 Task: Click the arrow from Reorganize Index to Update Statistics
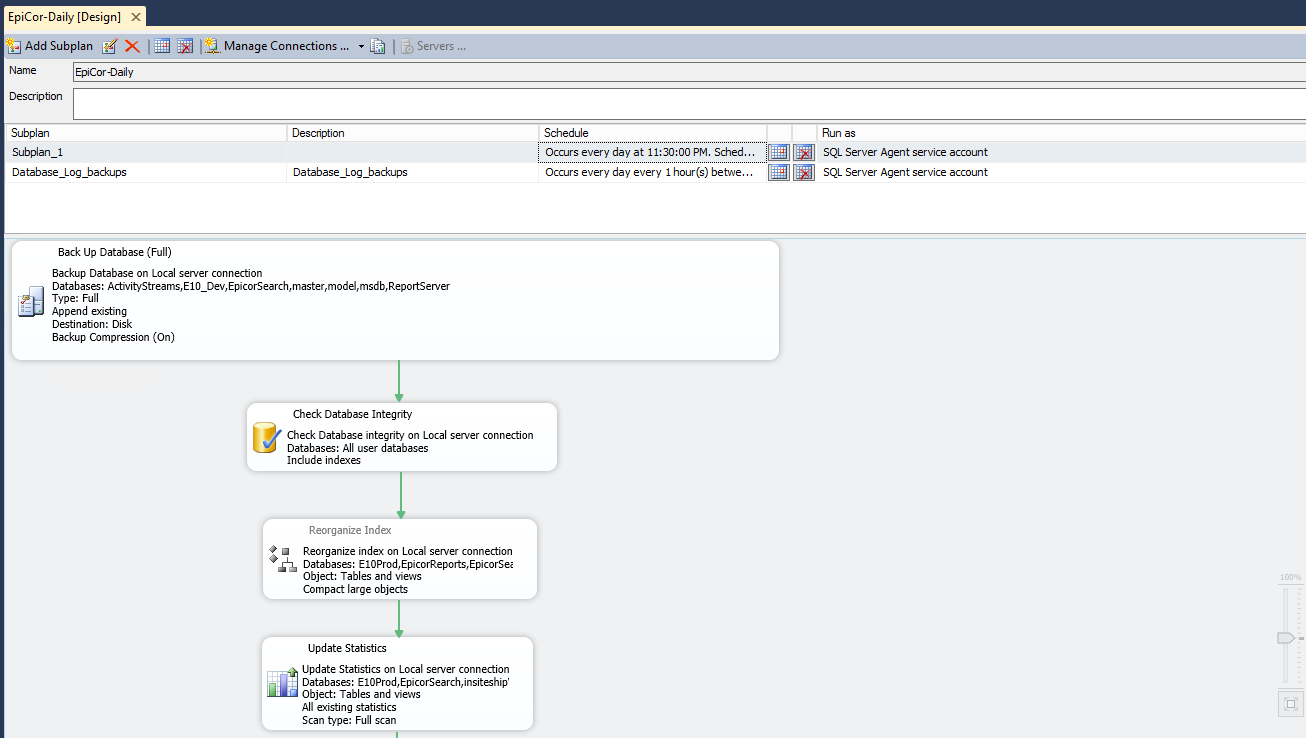(x=399, y=618)
